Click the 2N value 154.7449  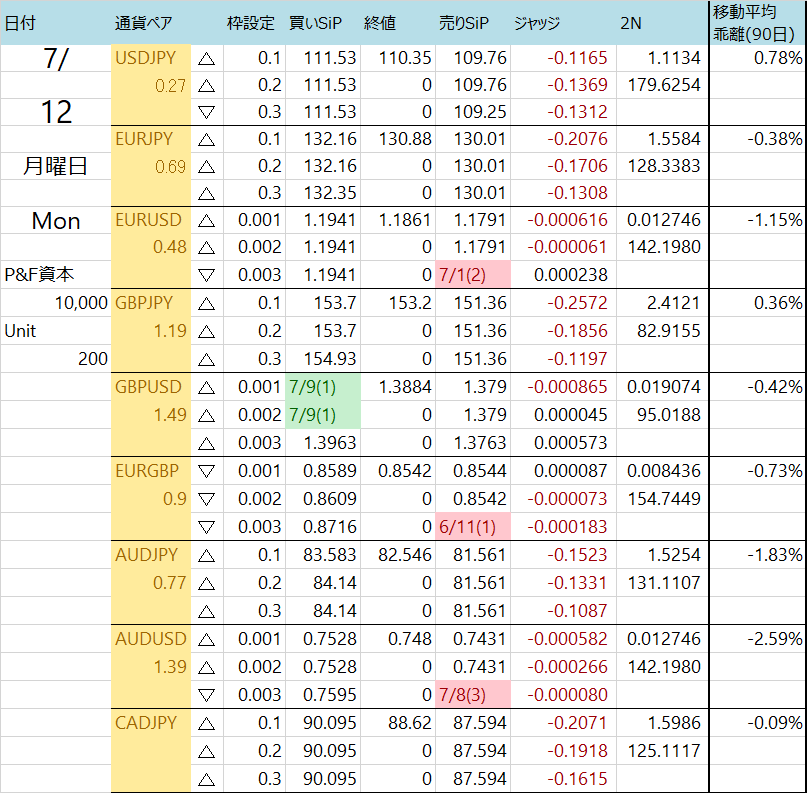pyautogui.click(x=664, y=498)
